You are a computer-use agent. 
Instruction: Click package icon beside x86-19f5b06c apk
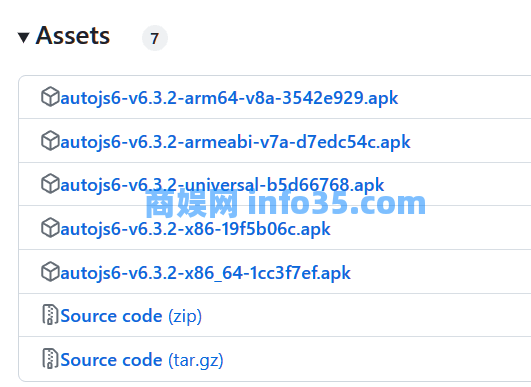50,227
